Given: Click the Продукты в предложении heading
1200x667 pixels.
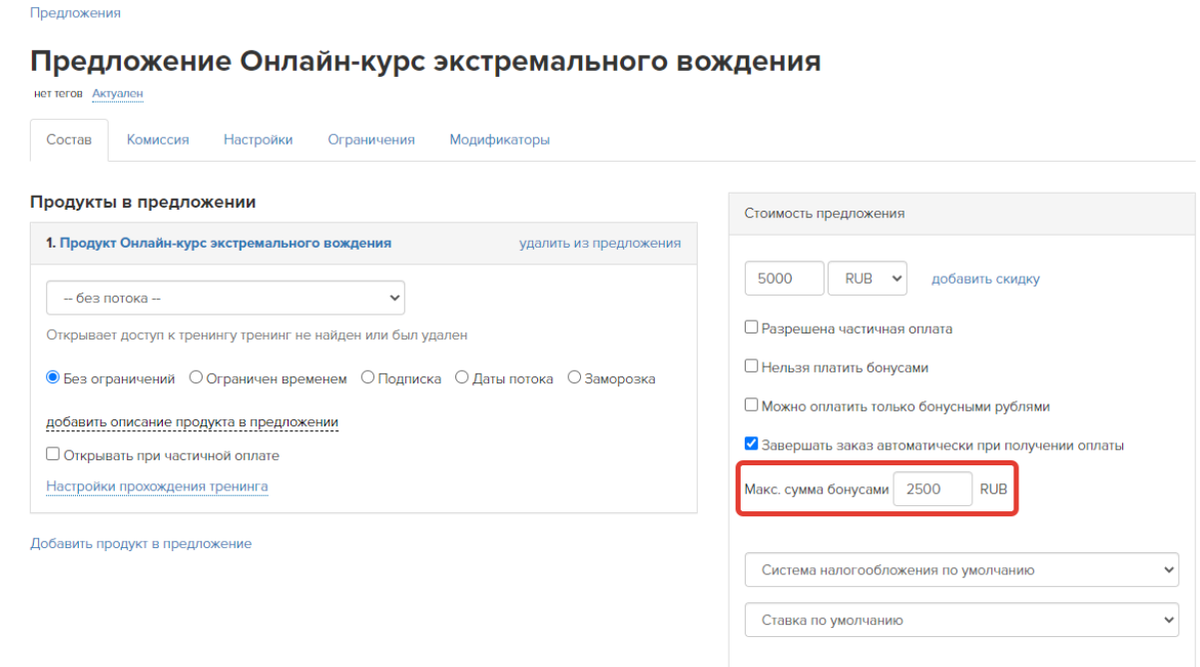Looking at the screenshot, I should pos(143,202).
